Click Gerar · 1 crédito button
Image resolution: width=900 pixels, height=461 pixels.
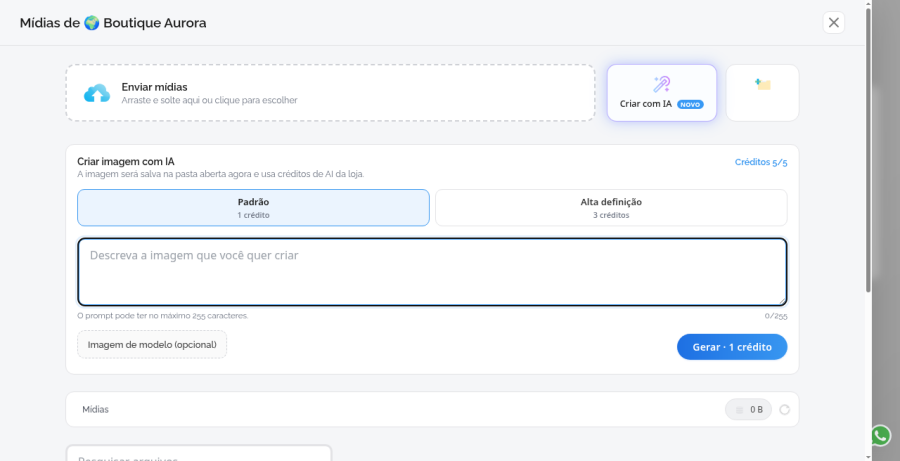point(732,347)
